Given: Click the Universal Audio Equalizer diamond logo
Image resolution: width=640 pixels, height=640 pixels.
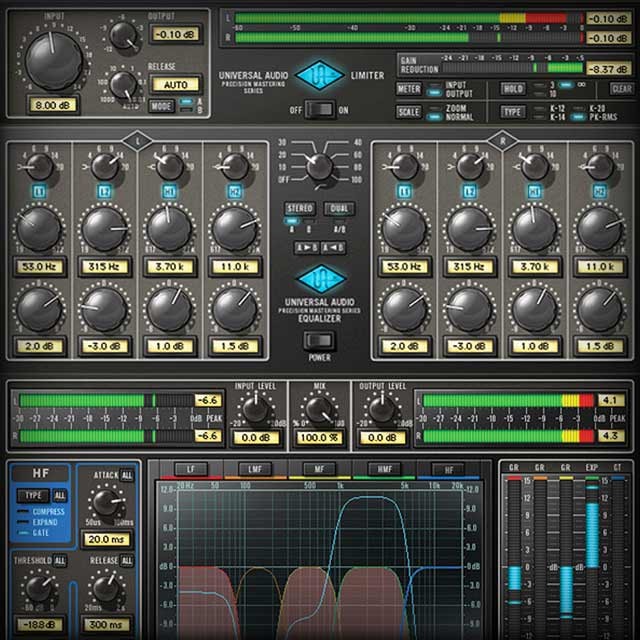Looking at the screenshot, I should pos(319,279).
